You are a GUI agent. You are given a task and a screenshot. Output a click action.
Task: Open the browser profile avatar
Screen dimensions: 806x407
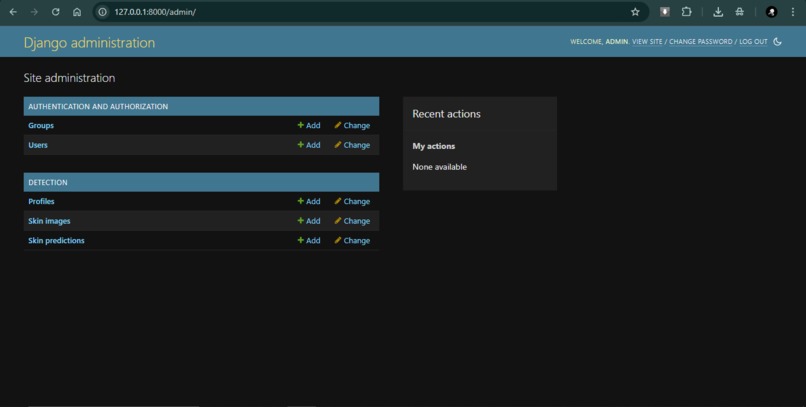[771, 12]
